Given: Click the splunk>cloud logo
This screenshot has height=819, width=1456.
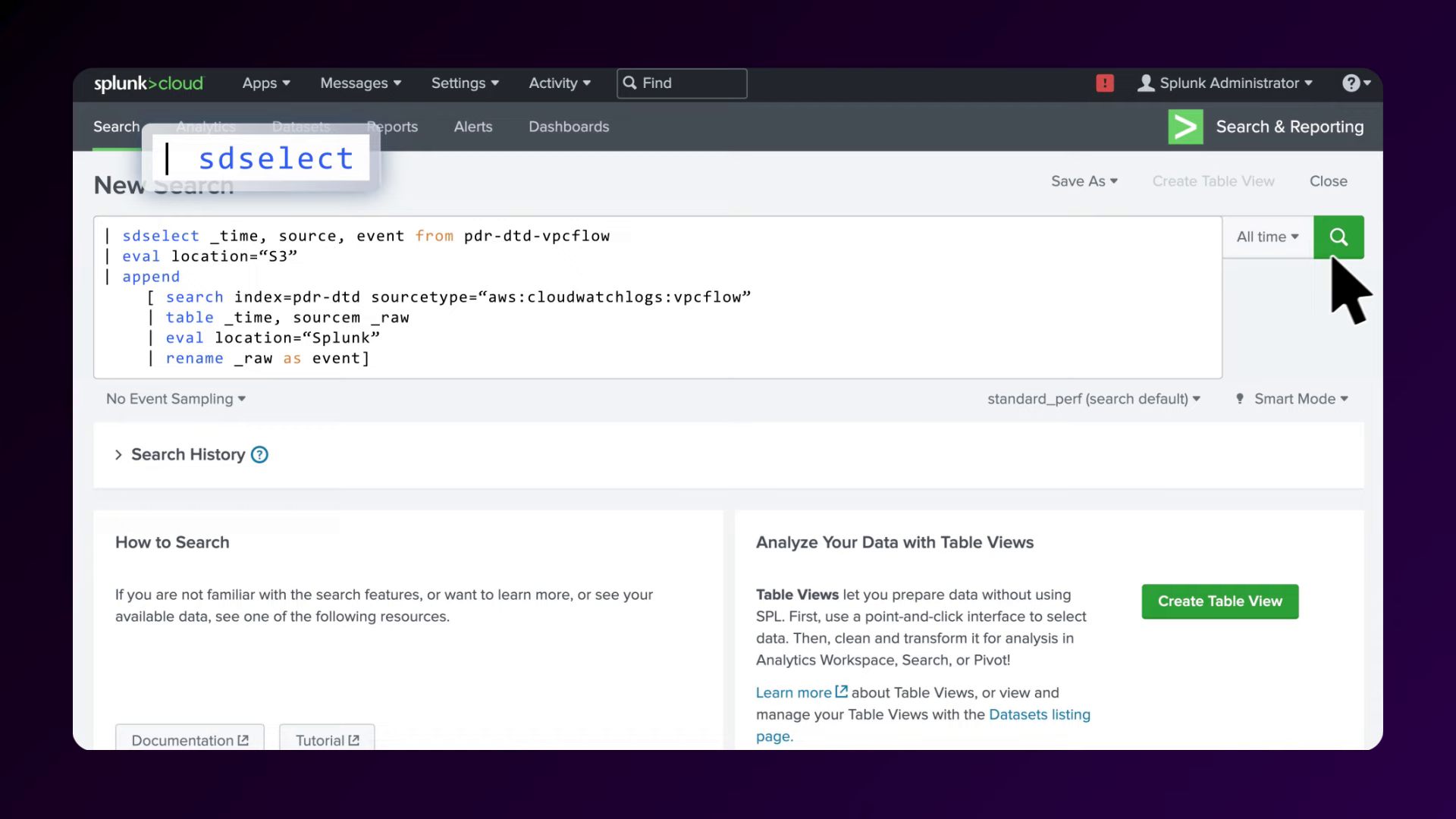Looking at the screenshot, I should 149,83.
